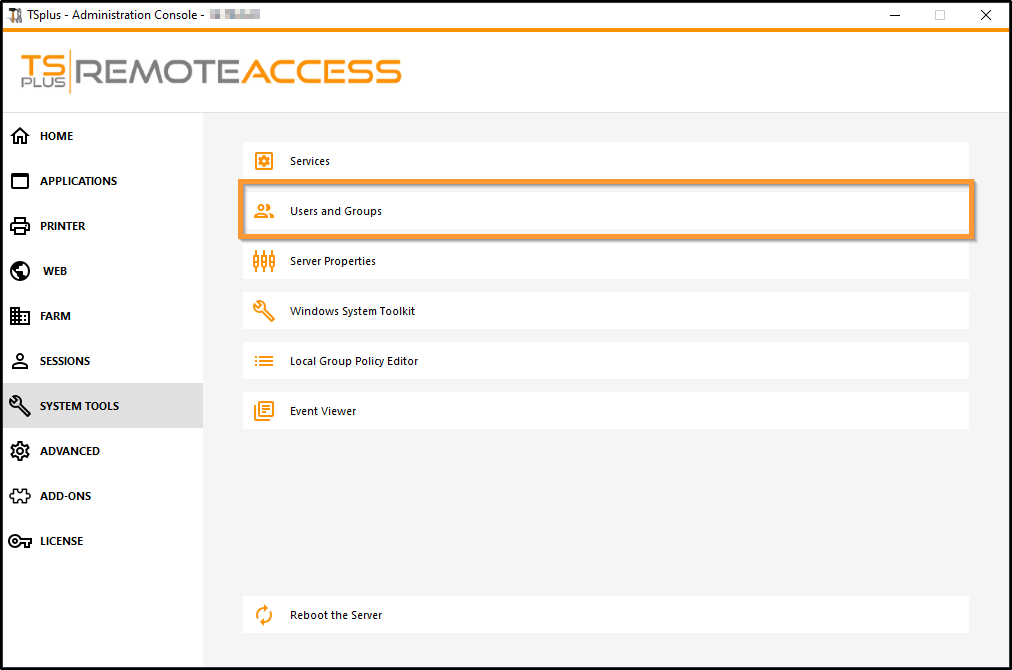
Task: Click the Users and Groups icon
Action: point(264,211)
